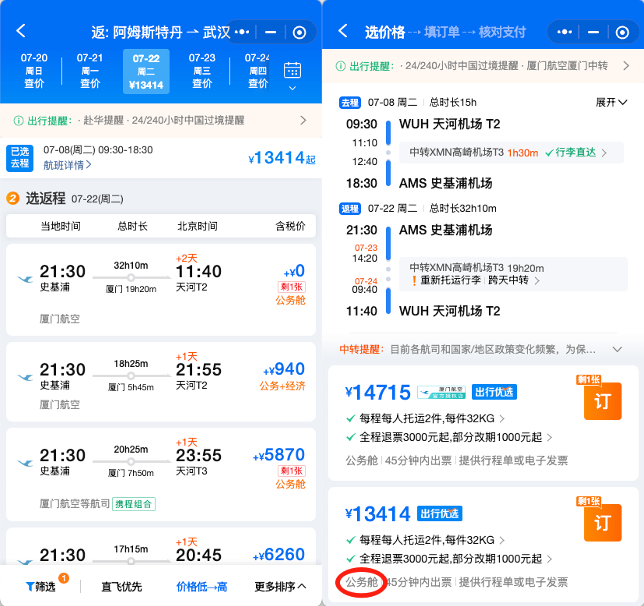Open the date calendar icon
The height and width of the screenshot is (606, 644).
(292, 70)
